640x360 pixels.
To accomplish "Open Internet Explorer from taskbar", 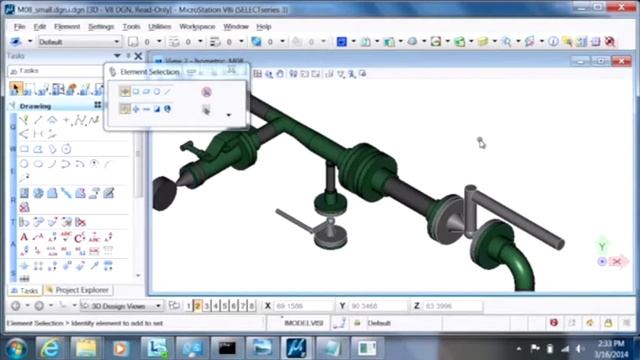I will coord(50,348).
